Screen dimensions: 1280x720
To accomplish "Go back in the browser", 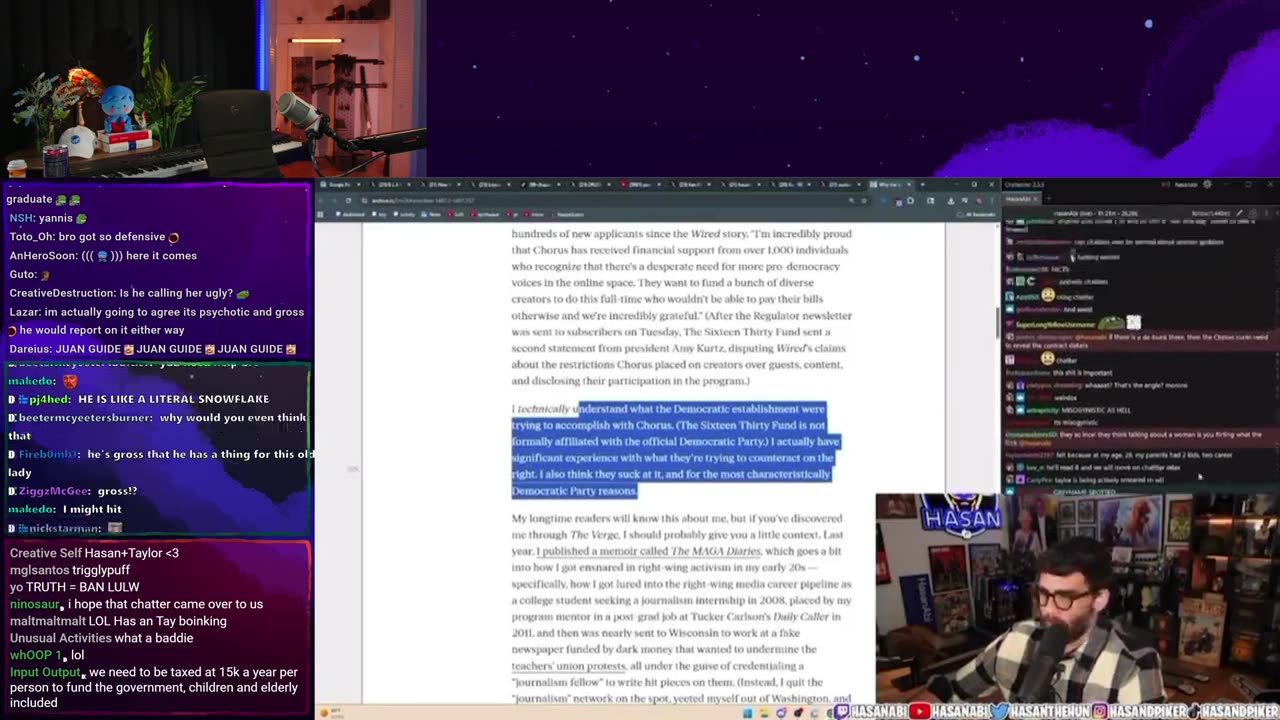I will 321,200.
